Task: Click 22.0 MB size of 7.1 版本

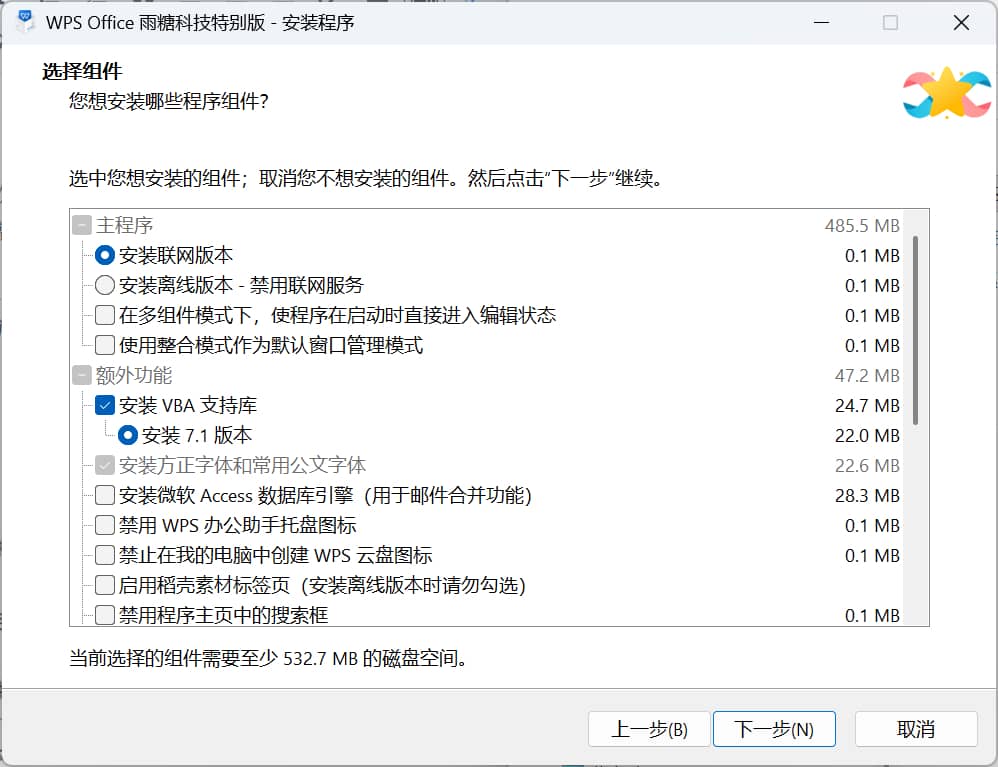Action: (867, 436)
